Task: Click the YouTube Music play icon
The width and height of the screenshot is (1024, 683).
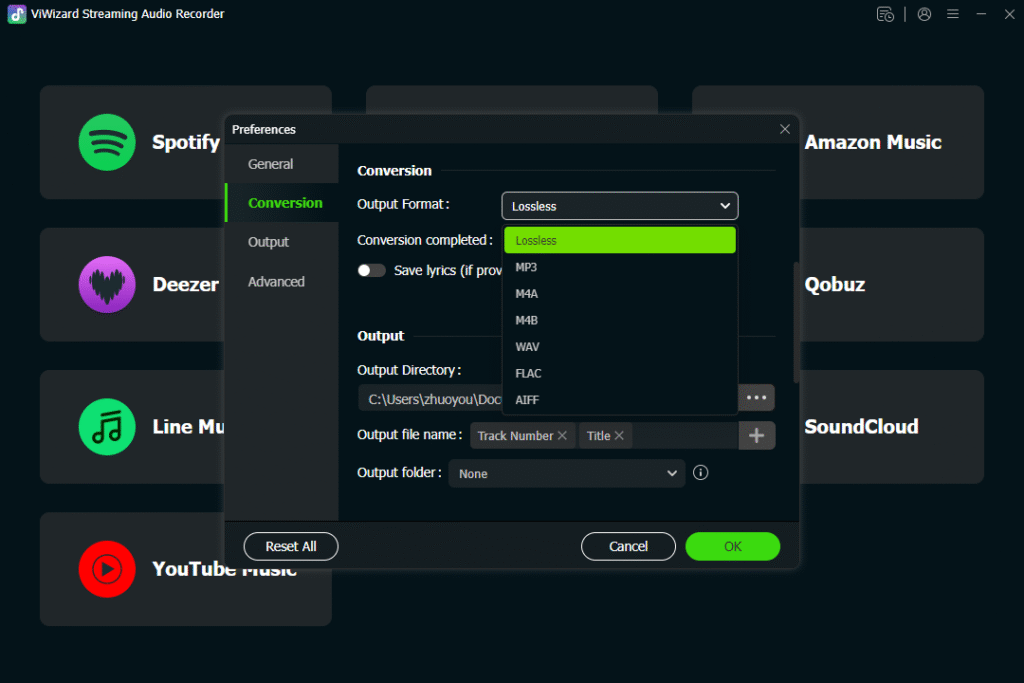Action: tap(107, 569)
